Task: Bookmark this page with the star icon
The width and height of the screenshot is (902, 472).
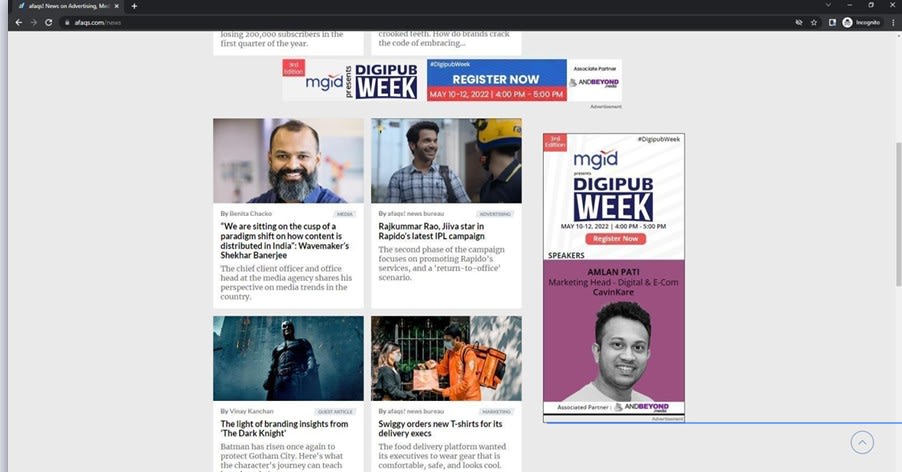Action: 814,22
